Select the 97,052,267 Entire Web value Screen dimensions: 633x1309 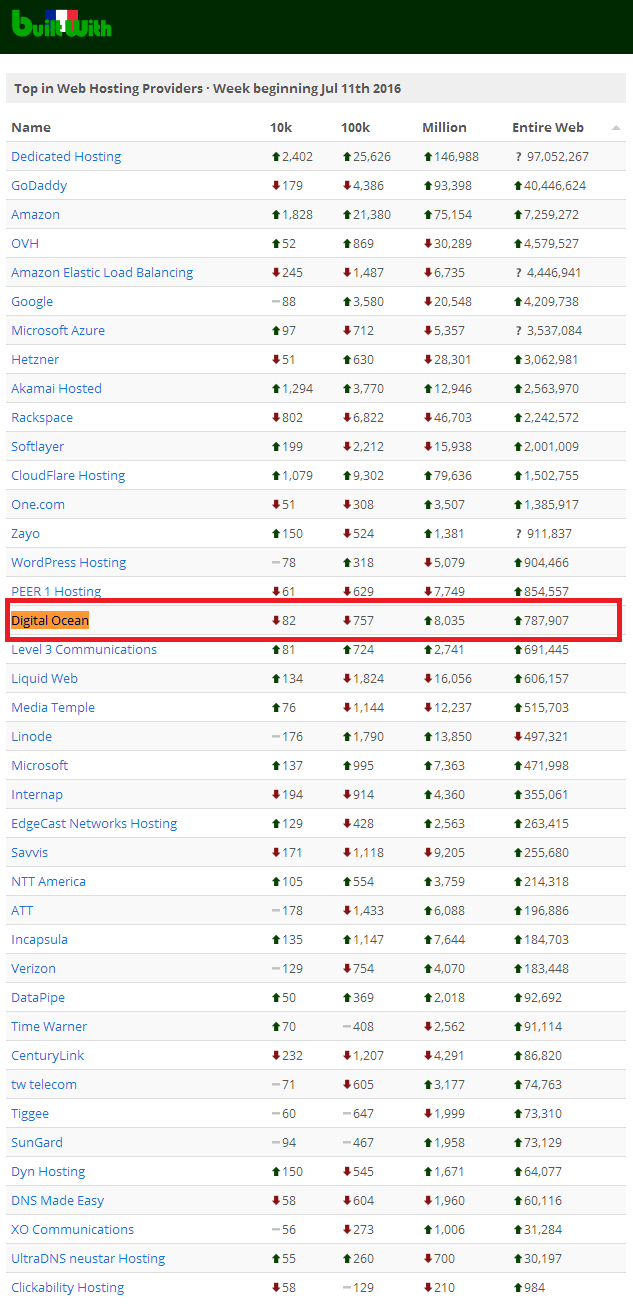coord(557,156)
